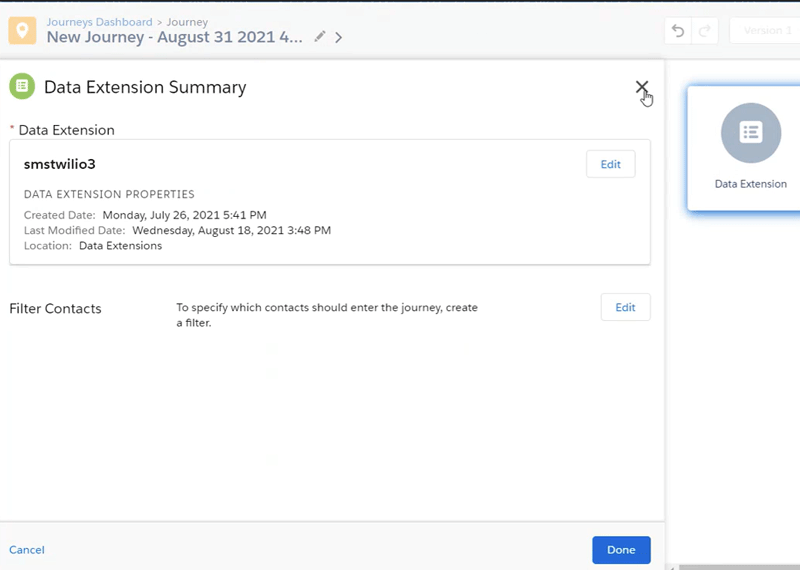This screenshot has height=570, width=800.
Task: Click the orange Journey Builder location icon
Action: [22, 30]
